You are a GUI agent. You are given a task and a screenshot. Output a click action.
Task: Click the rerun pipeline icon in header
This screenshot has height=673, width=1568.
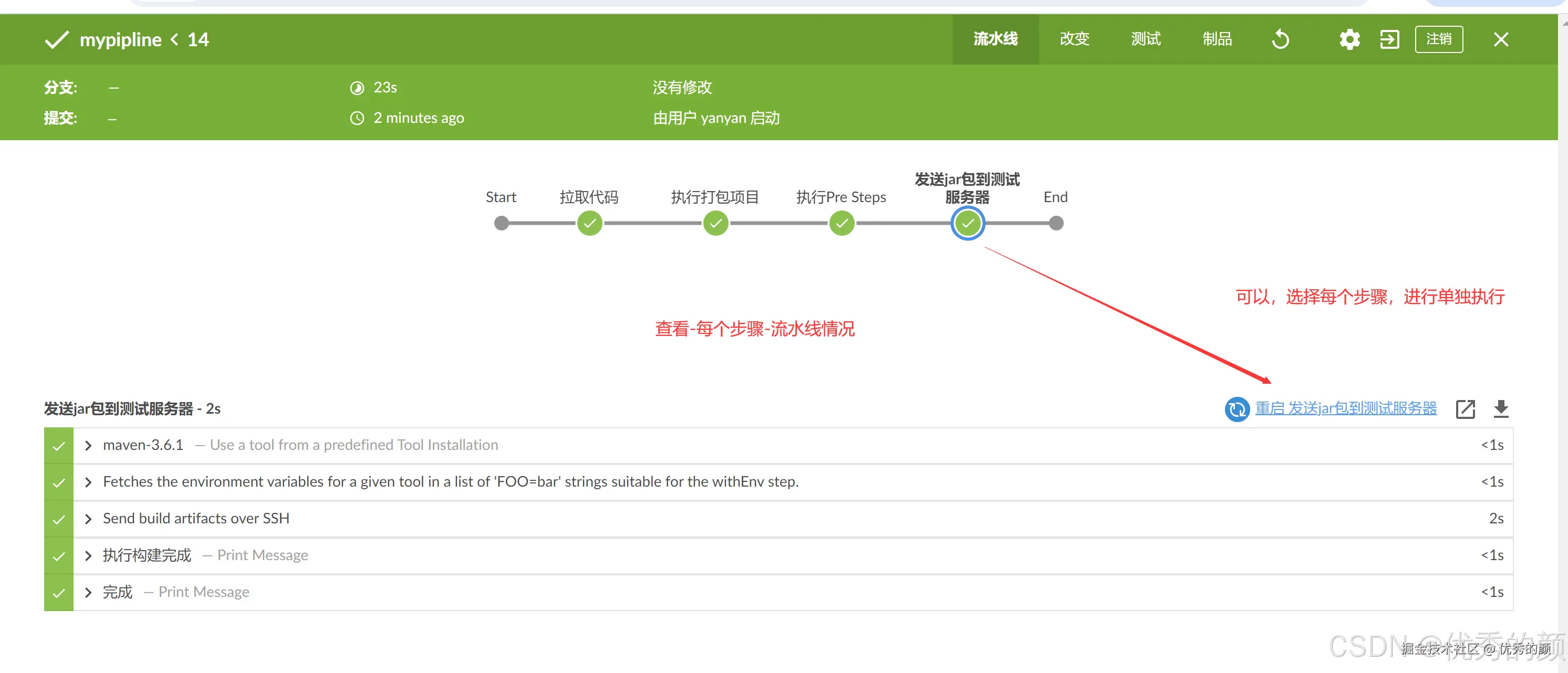pos(1280,39)
